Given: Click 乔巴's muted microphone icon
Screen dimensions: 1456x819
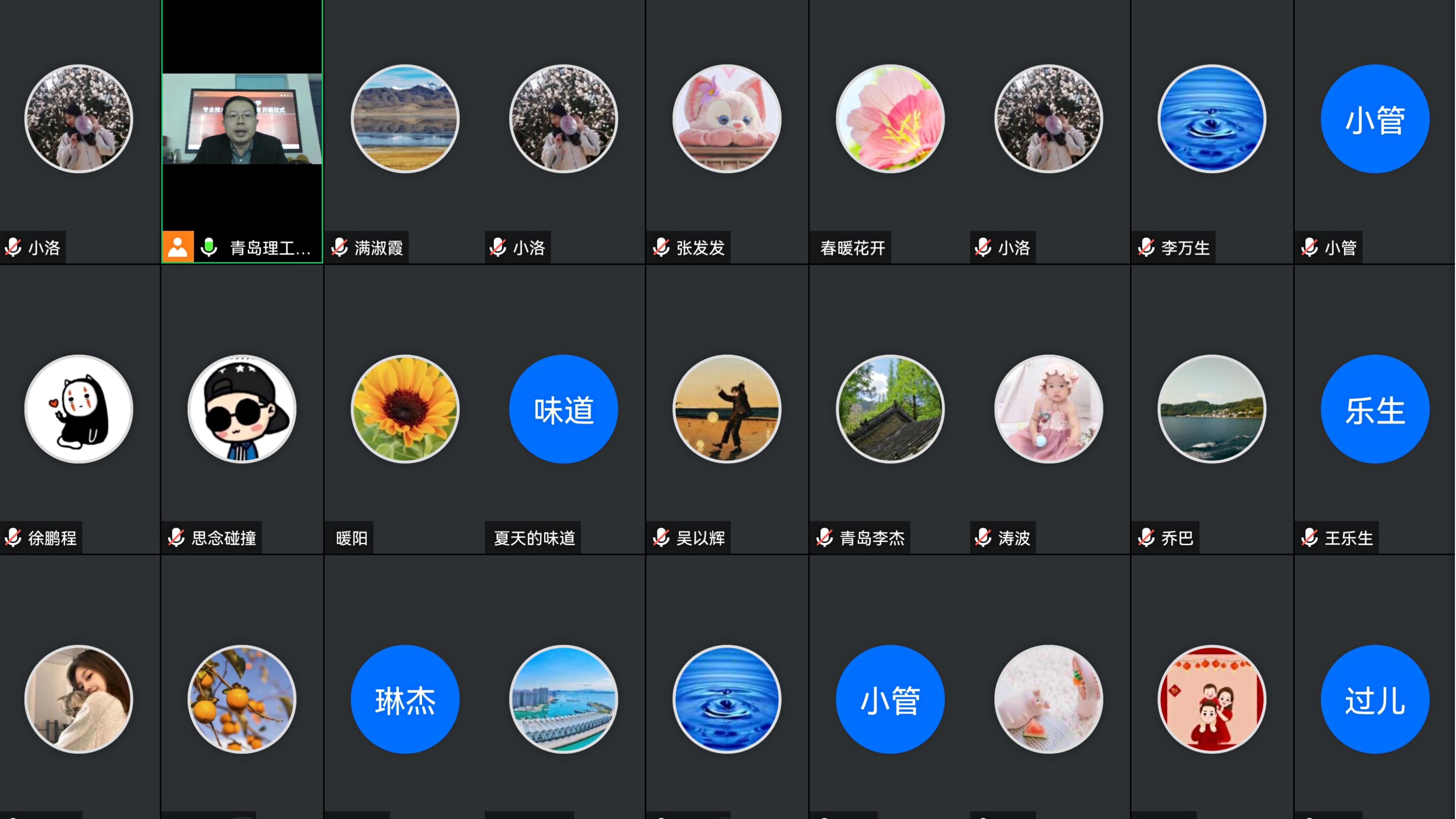Looking at the screenshot, I should [1146, 537].
